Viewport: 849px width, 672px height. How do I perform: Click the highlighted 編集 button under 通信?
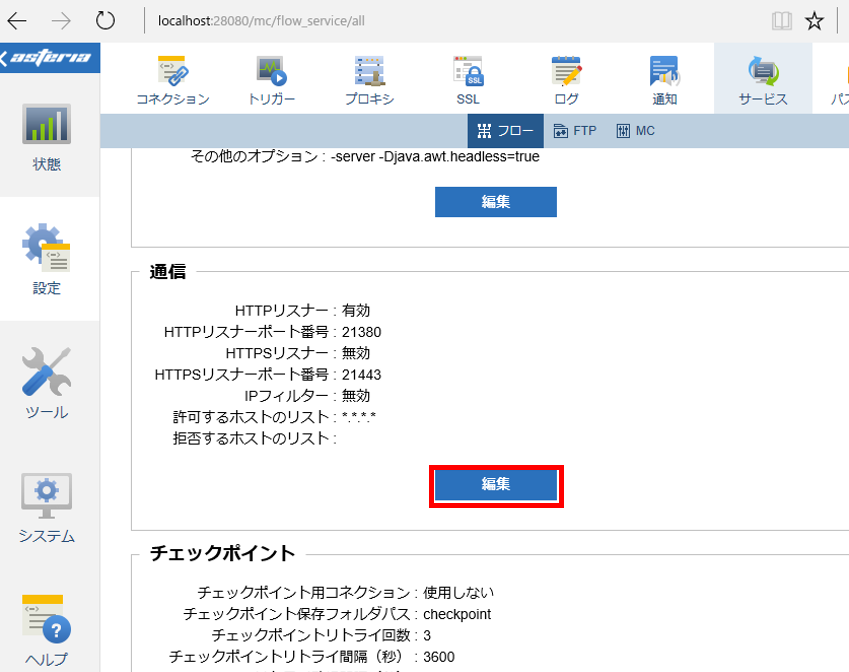(x=495, y=486)
